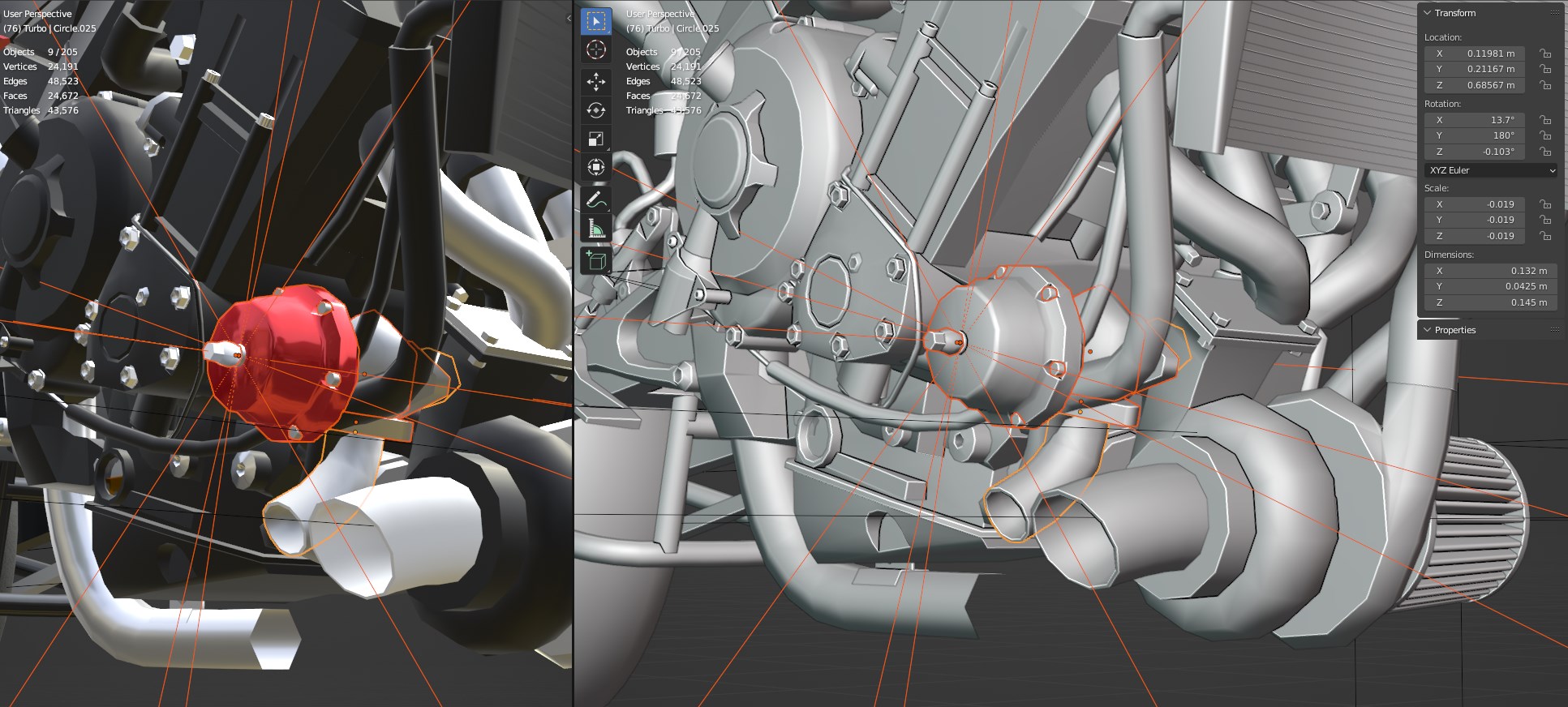Lock the Location X value

tap(1545, 54)
